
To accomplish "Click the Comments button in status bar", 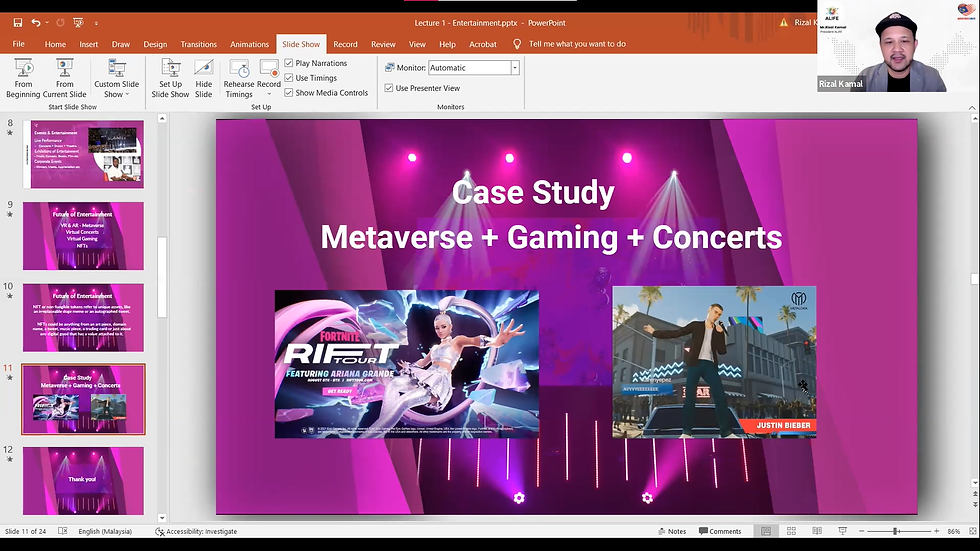I will 720,531.
